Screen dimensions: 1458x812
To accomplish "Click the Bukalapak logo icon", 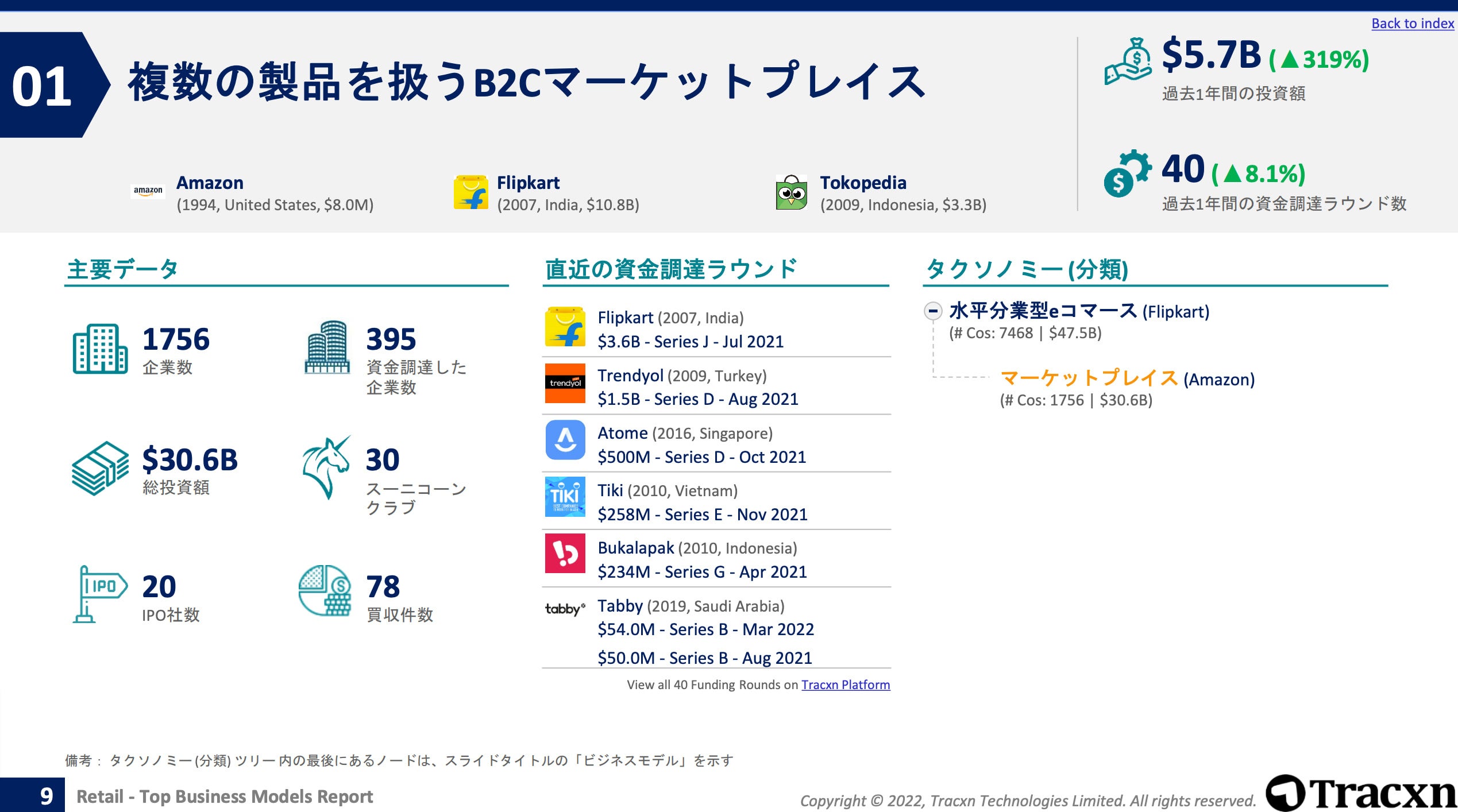I will pyautogui.click(x=565, y=554).
